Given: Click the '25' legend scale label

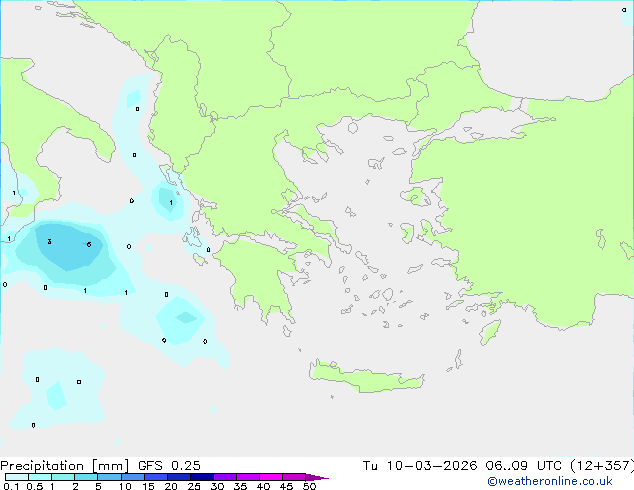Looking at the screenshot, I should tap(194, 486).
